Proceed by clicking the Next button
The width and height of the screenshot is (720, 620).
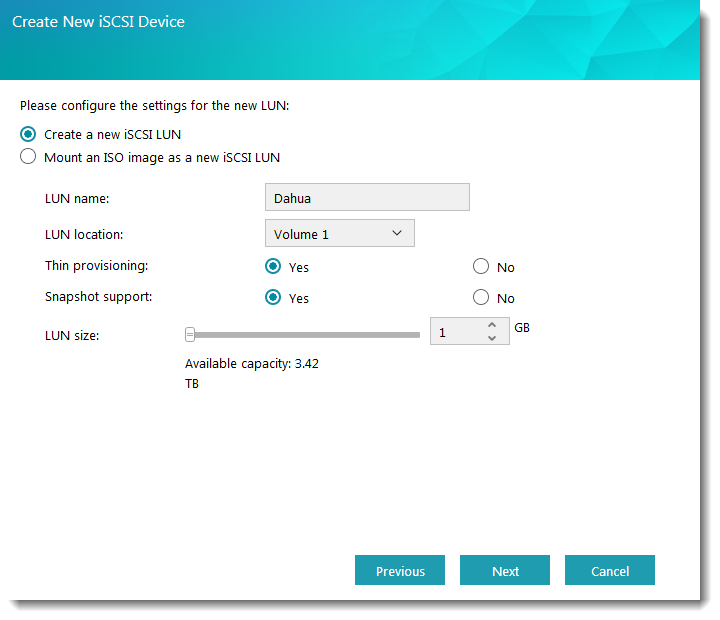click(x=505, y=571)
